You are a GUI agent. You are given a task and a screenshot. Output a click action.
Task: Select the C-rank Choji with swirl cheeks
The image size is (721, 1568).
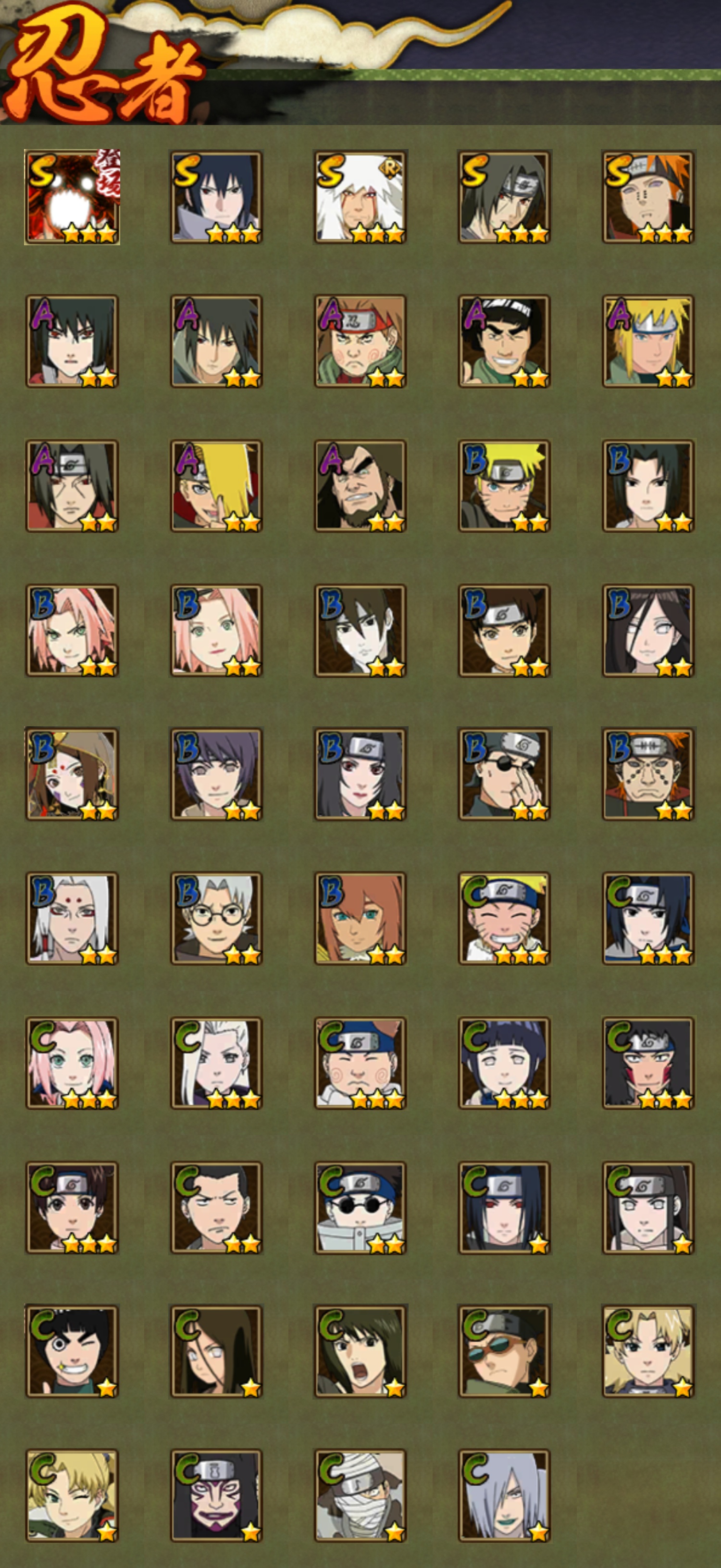click(360, 1063)
